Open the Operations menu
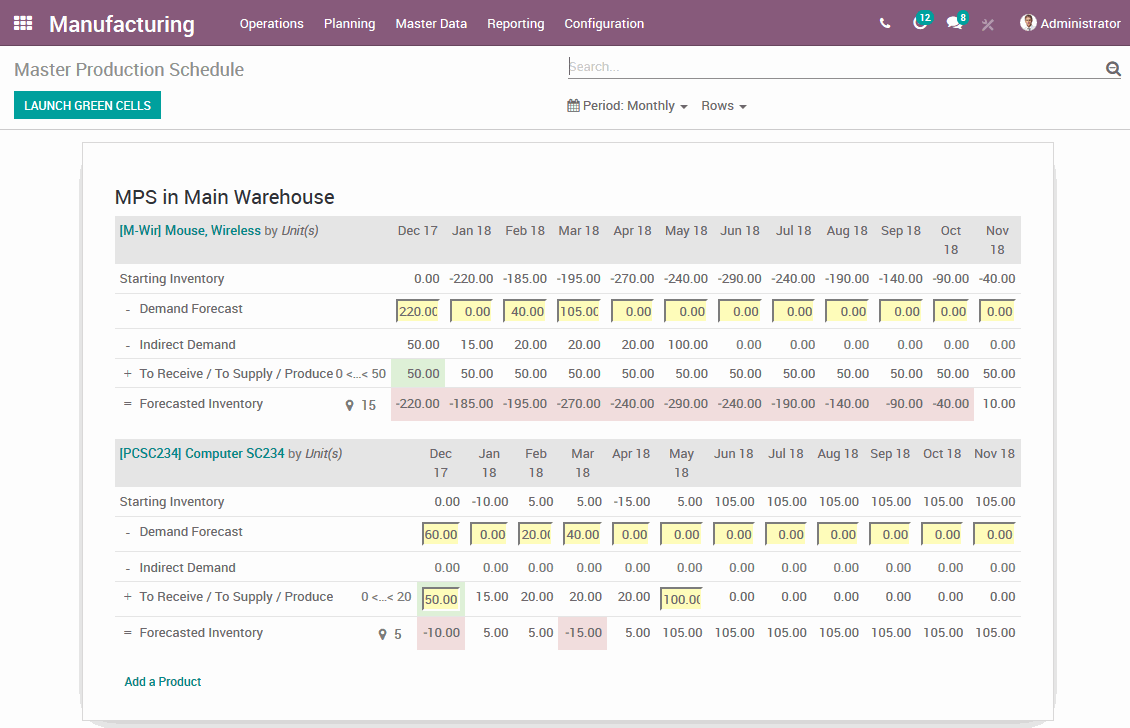This screenshot has width=1130, height=728. [x=271, y=23]
